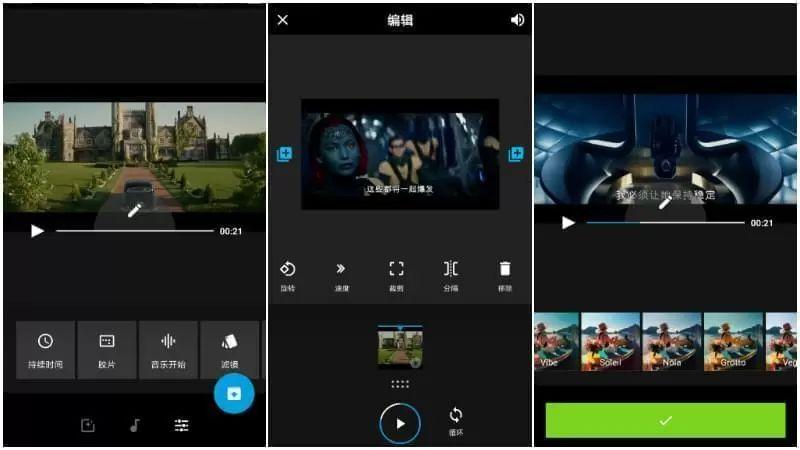Switch to the music note tab
This screenshot has height=450, width=800.
[x=135, y=425]
